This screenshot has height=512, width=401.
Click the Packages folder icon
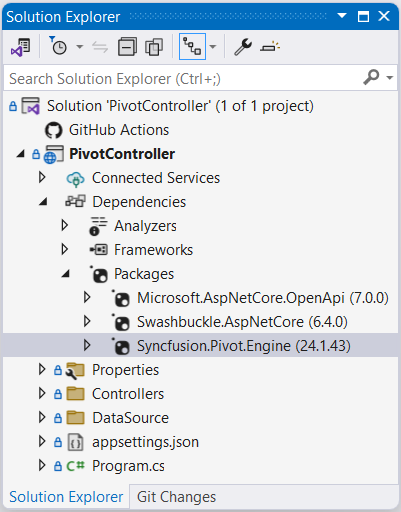99,274
